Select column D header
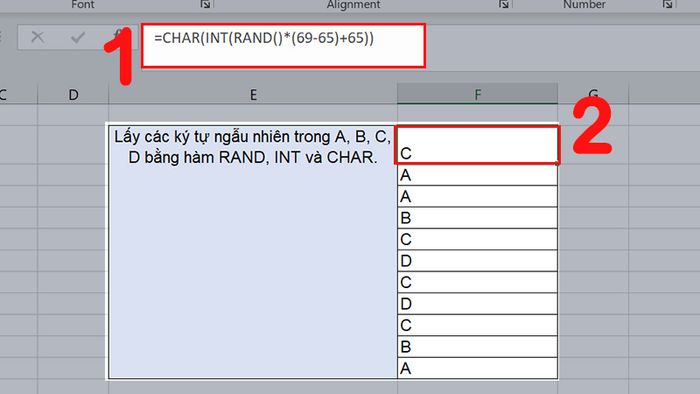 point(73,94)
